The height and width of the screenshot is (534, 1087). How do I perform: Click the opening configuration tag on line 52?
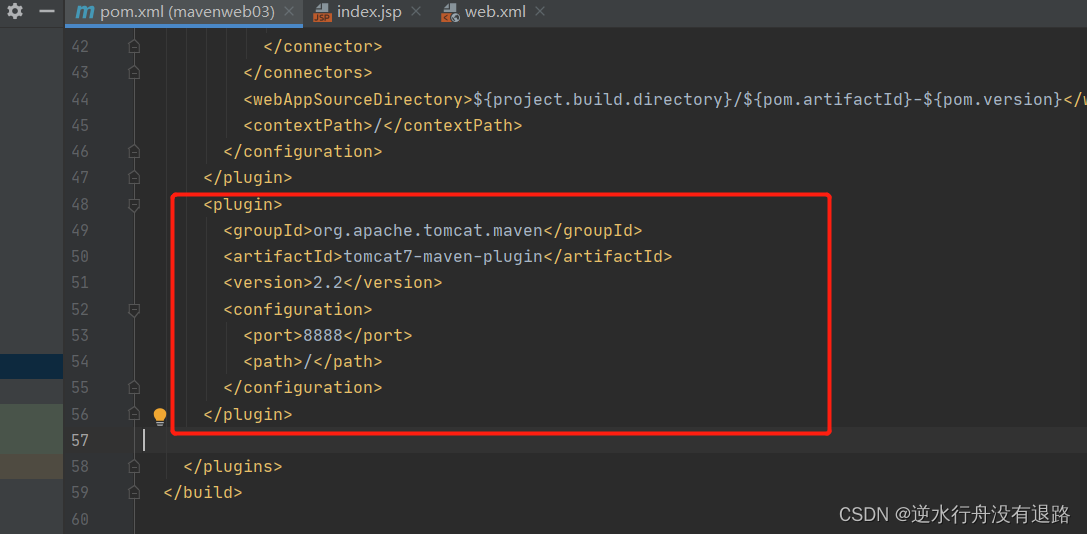point(298,309)
